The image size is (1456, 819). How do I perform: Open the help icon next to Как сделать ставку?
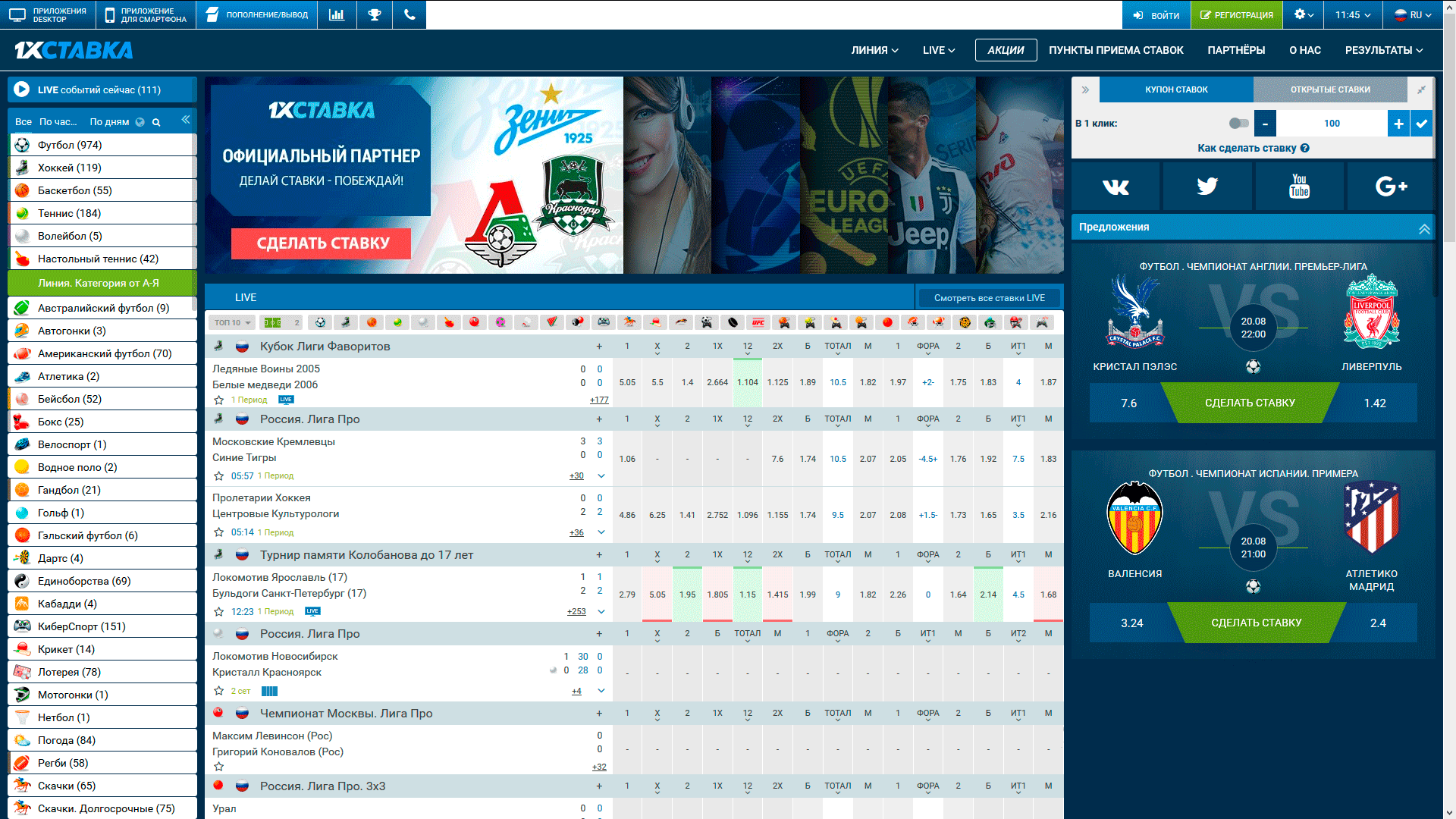(x=1304, y=148)
